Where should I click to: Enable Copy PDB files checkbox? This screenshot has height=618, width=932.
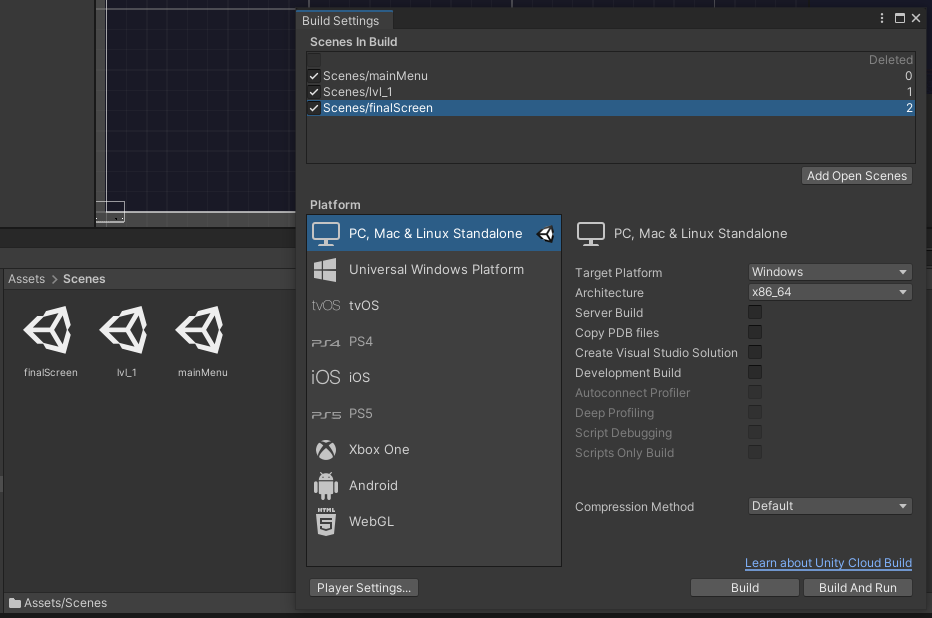[x=755, y=332]
